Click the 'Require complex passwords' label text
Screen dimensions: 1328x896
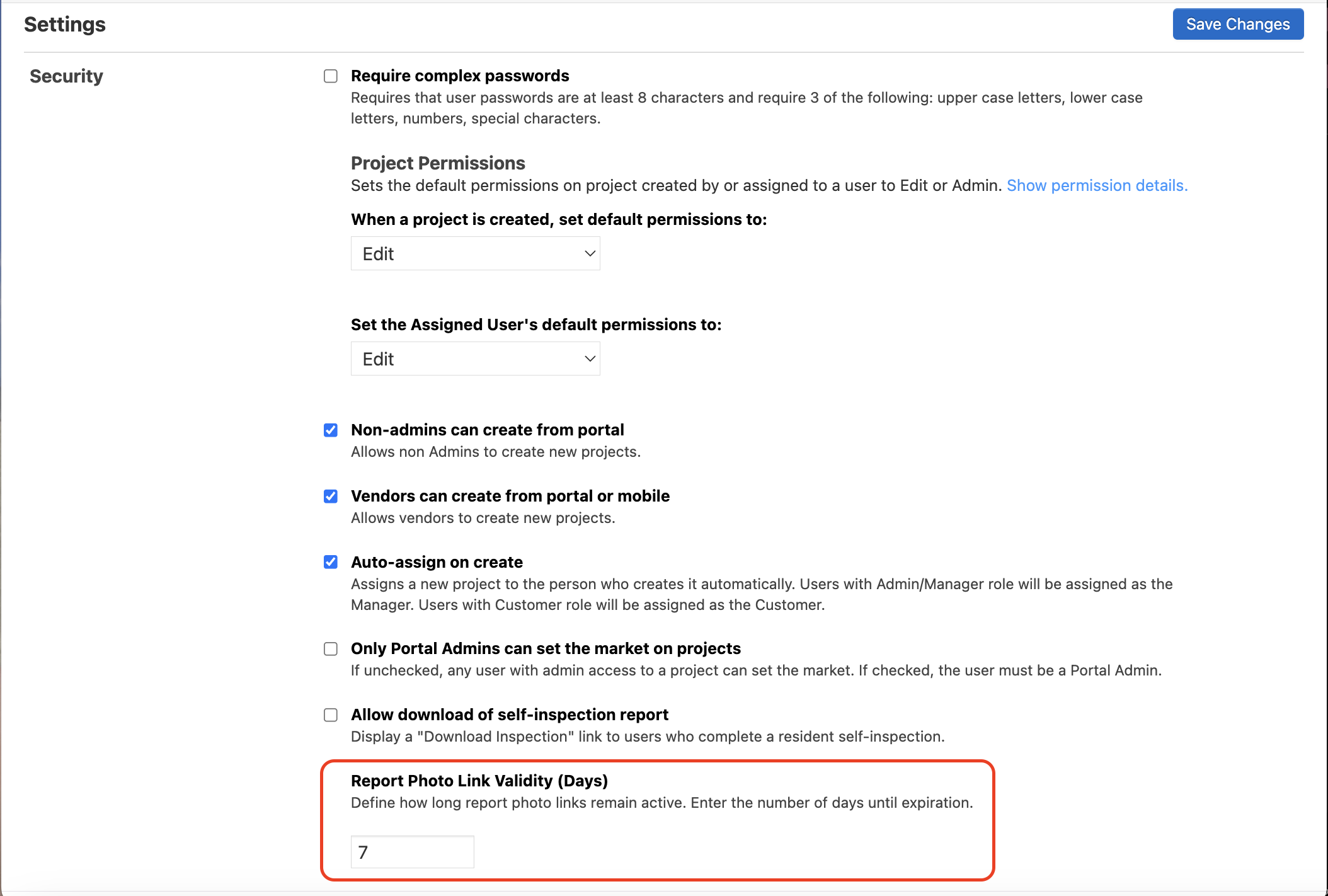coord(460,76)
